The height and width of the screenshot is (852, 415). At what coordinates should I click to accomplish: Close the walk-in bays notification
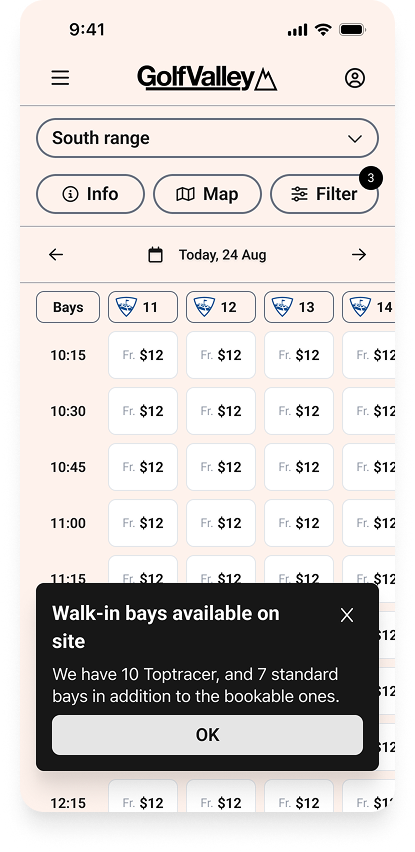tap(347, 615)
